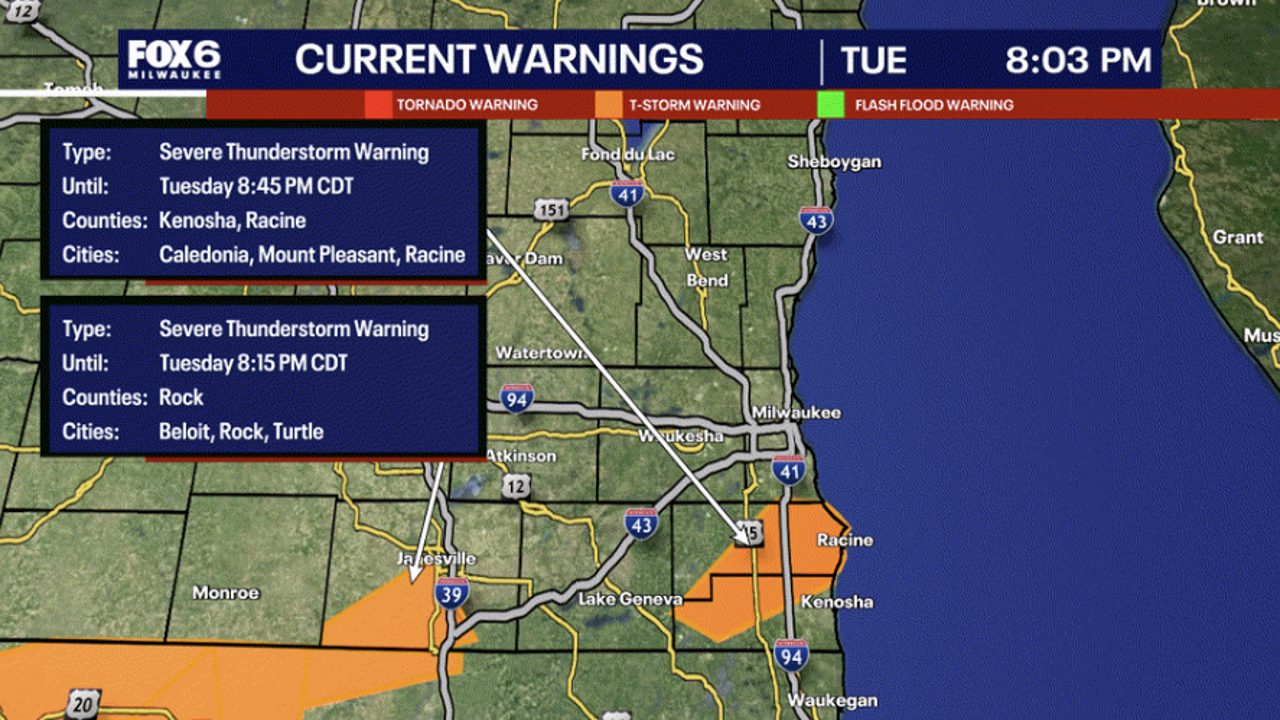Open the Kenosha, Racine warning info box
Viewport: 1280px width, 720px height.
click(263, 203)
